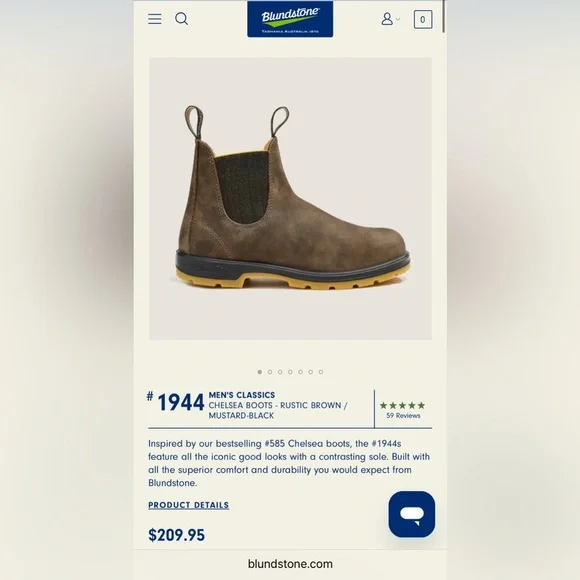Click the search magnifier icon
This screenshot has height=580, width=580.
(181, 18)
